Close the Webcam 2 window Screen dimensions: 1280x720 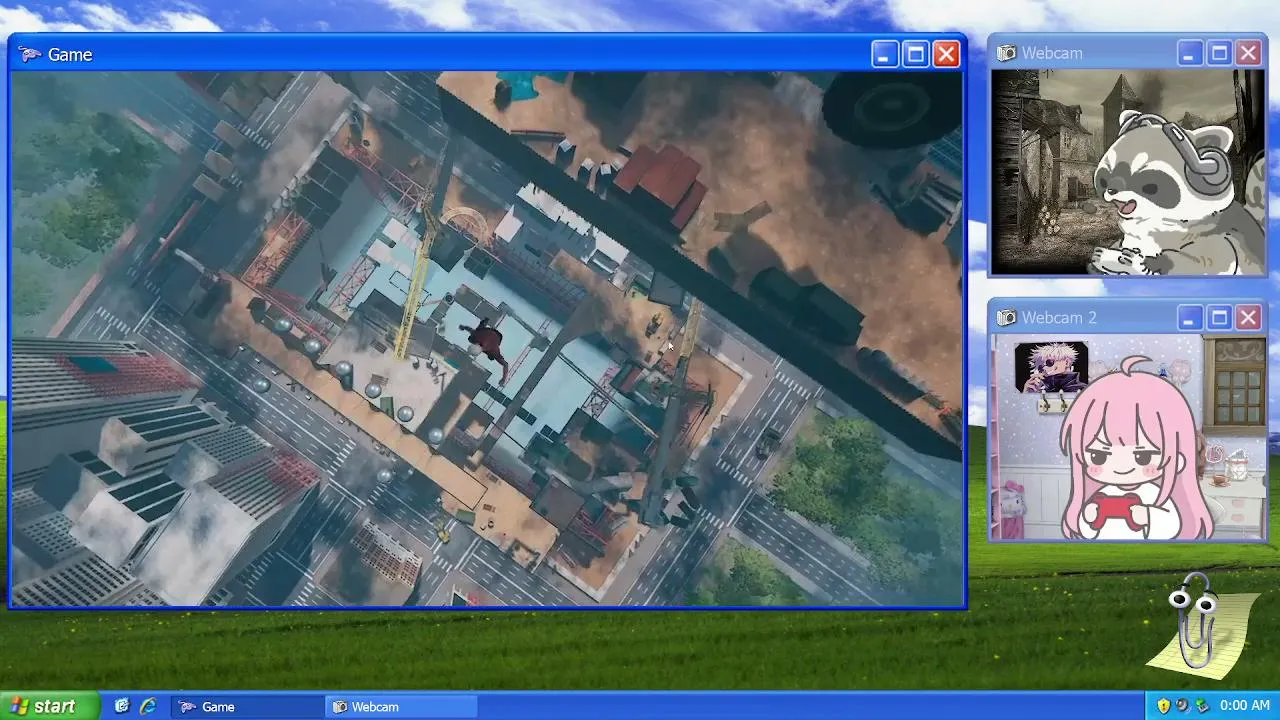[1249, 318]
